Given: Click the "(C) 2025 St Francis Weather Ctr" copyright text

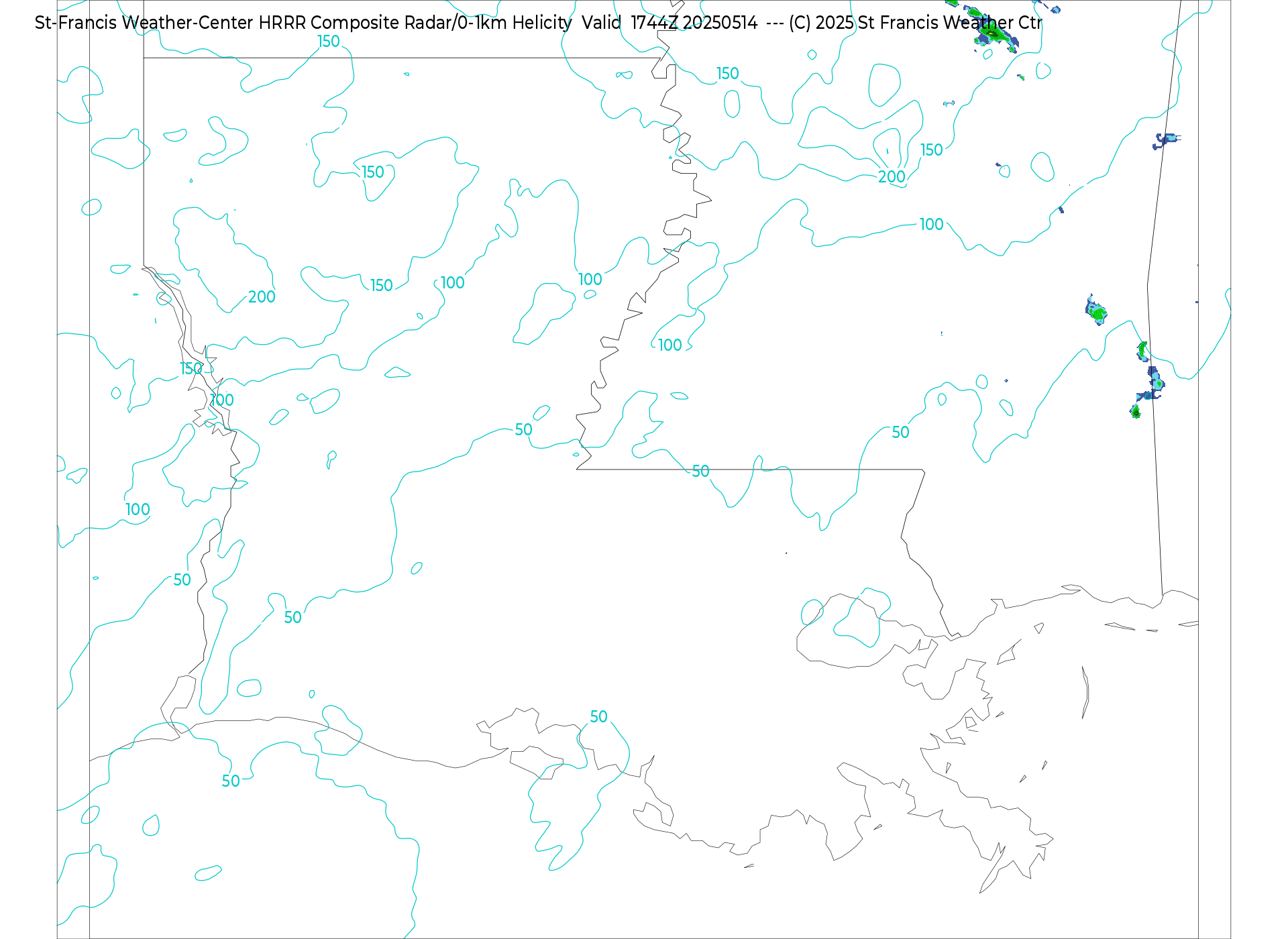Looking at the screenshot, I should coord(916,23).
